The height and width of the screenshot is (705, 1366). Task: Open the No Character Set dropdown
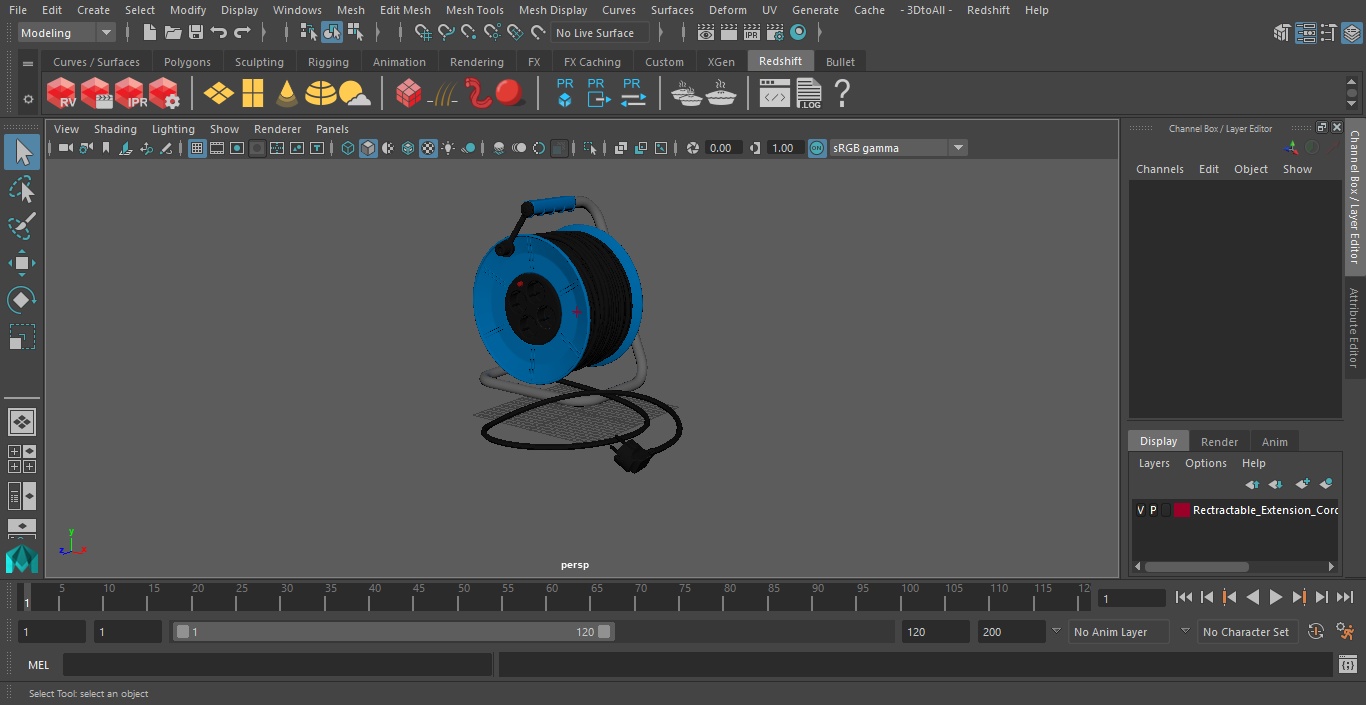click(1247, 632)
